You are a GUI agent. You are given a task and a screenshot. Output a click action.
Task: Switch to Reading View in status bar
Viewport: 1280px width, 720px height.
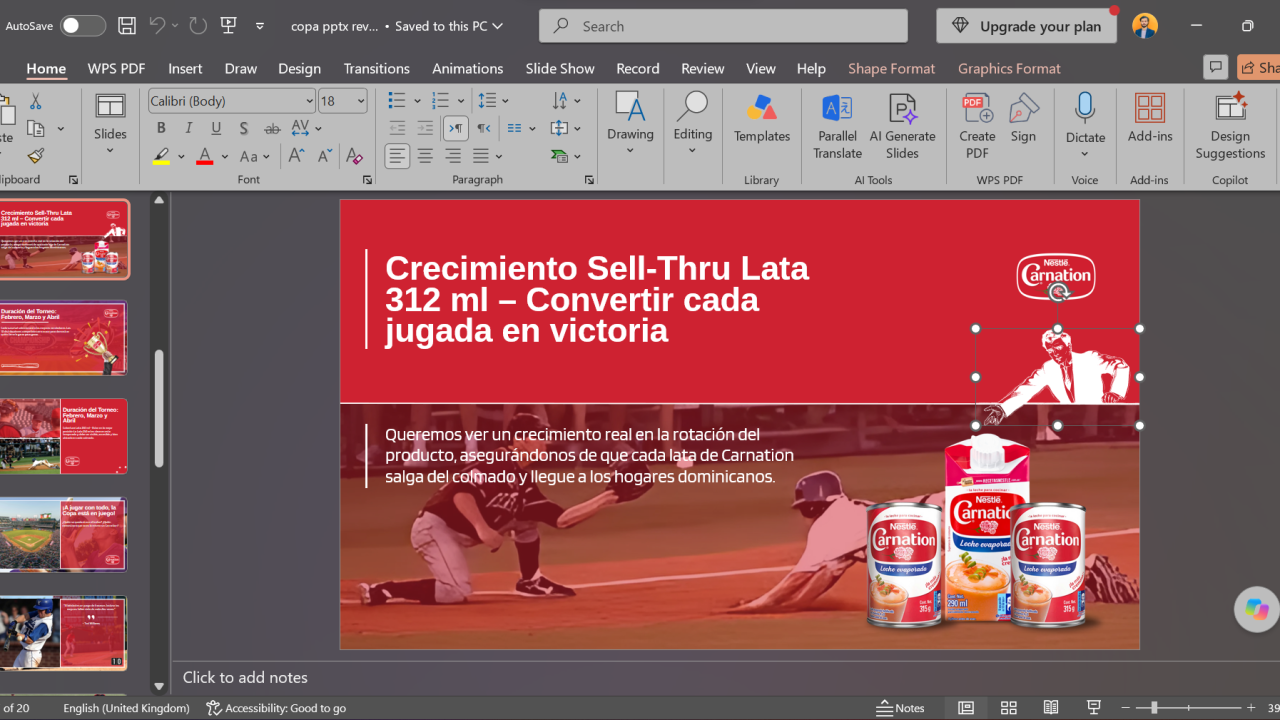tap(1051, 708)
